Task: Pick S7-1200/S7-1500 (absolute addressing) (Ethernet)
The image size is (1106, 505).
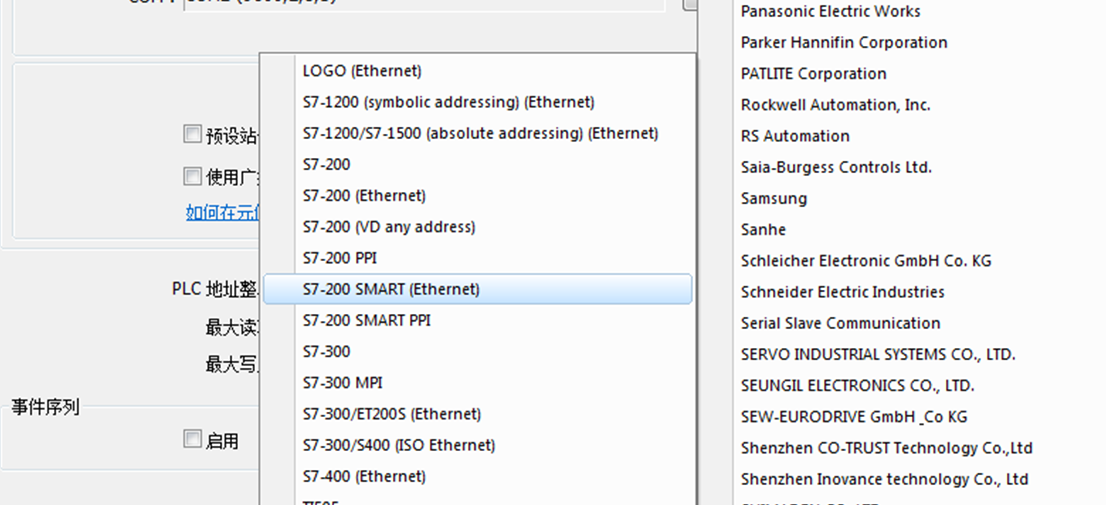Action: pos(480,133)
